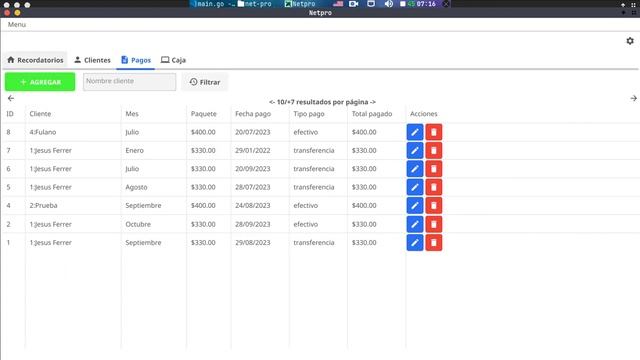Viewport: 640px width, 360px height.
Task: Click the volume icon in the top bar
Action: point(389,4)
